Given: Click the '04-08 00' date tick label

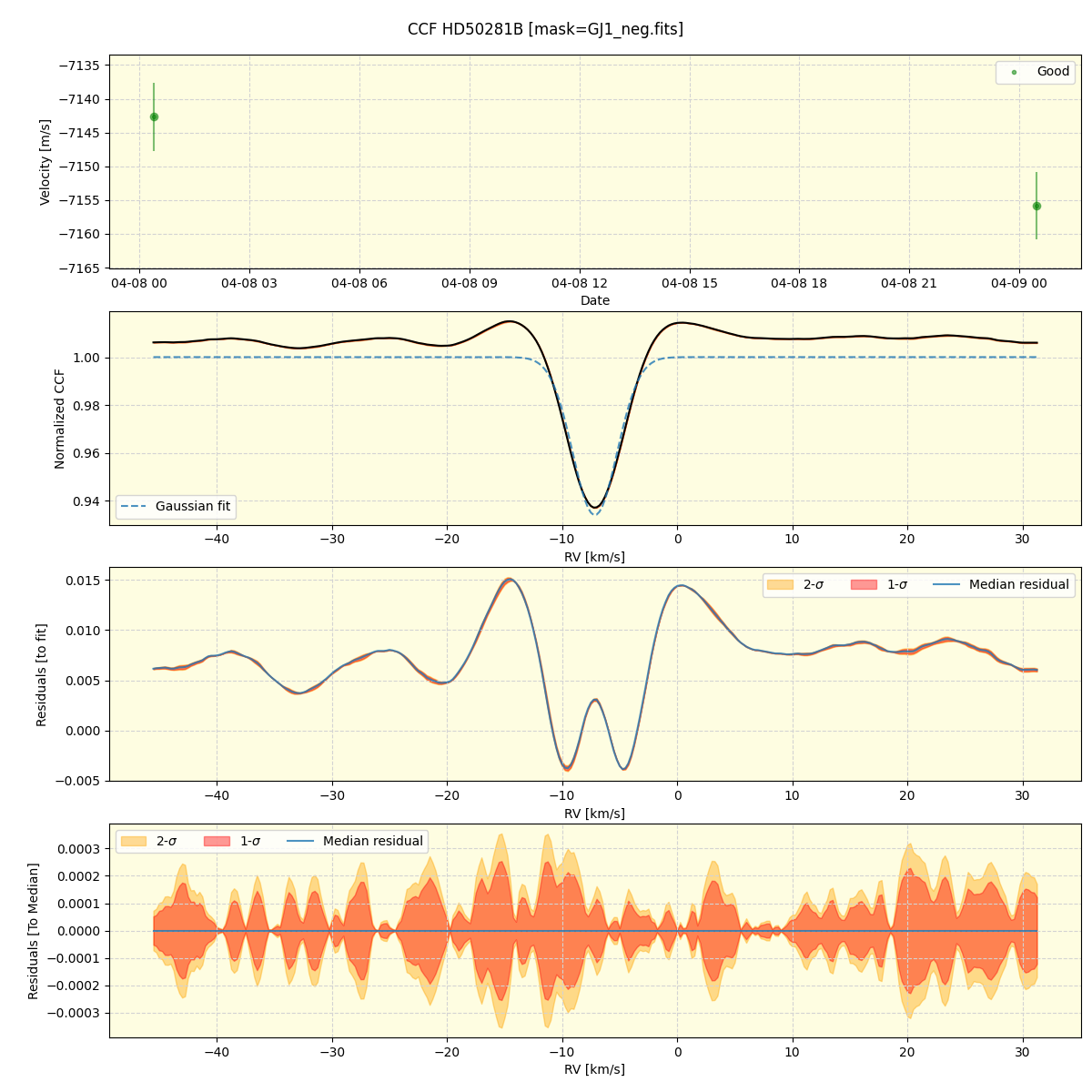Looking at the screenshot, I should [139, 283].
